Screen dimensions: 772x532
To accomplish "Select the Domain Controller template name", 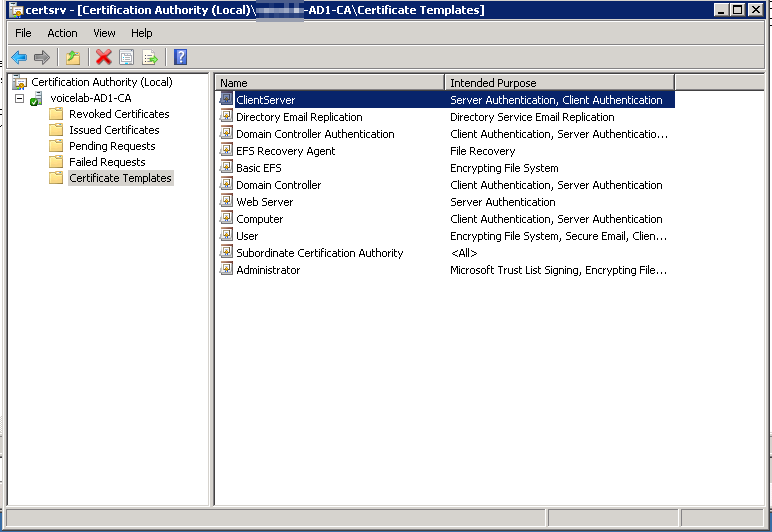I will tap(279, 185).
